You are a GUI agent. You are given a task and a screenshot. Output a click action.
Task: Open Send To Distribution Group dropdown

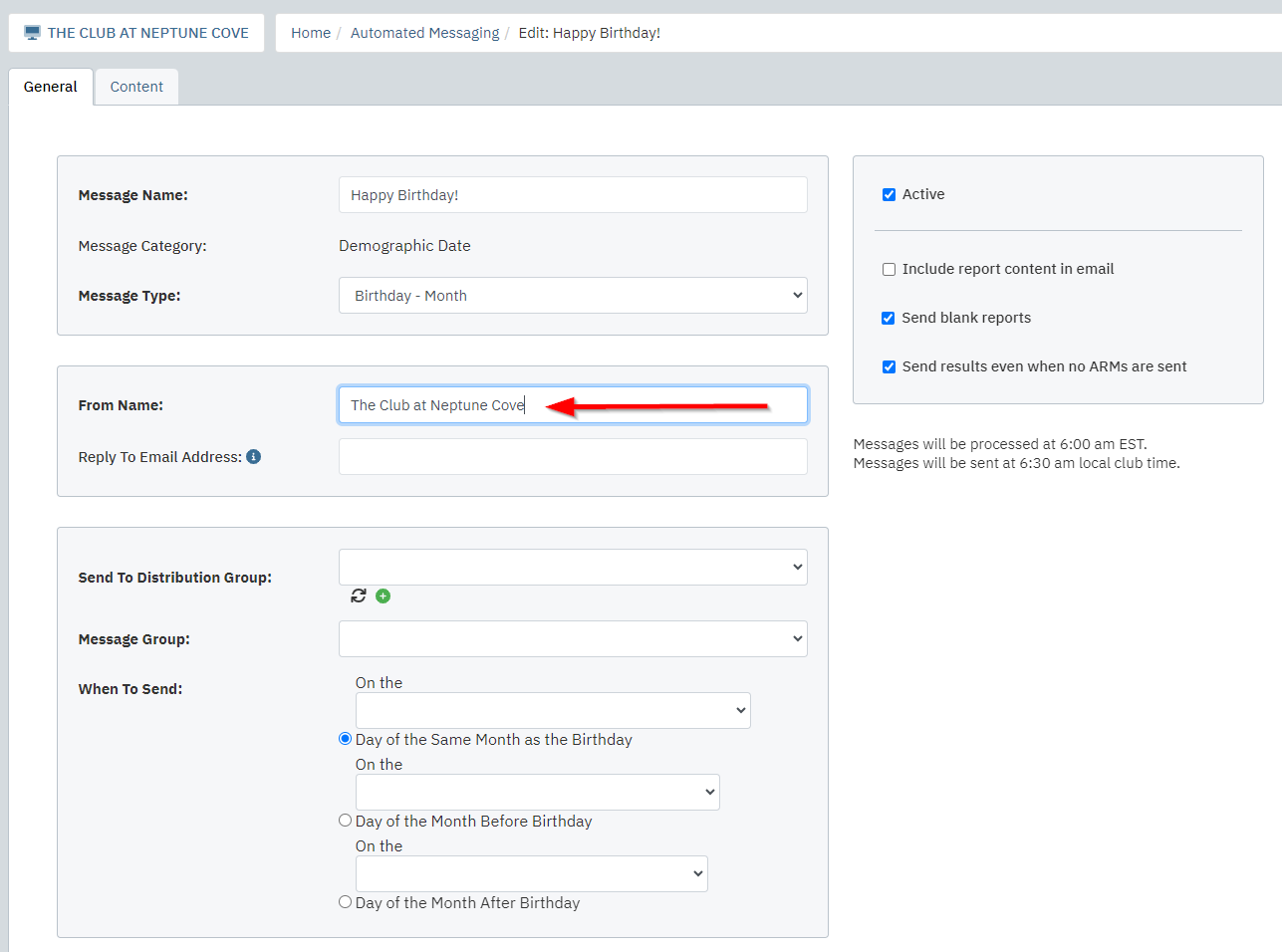click(573, 568)
